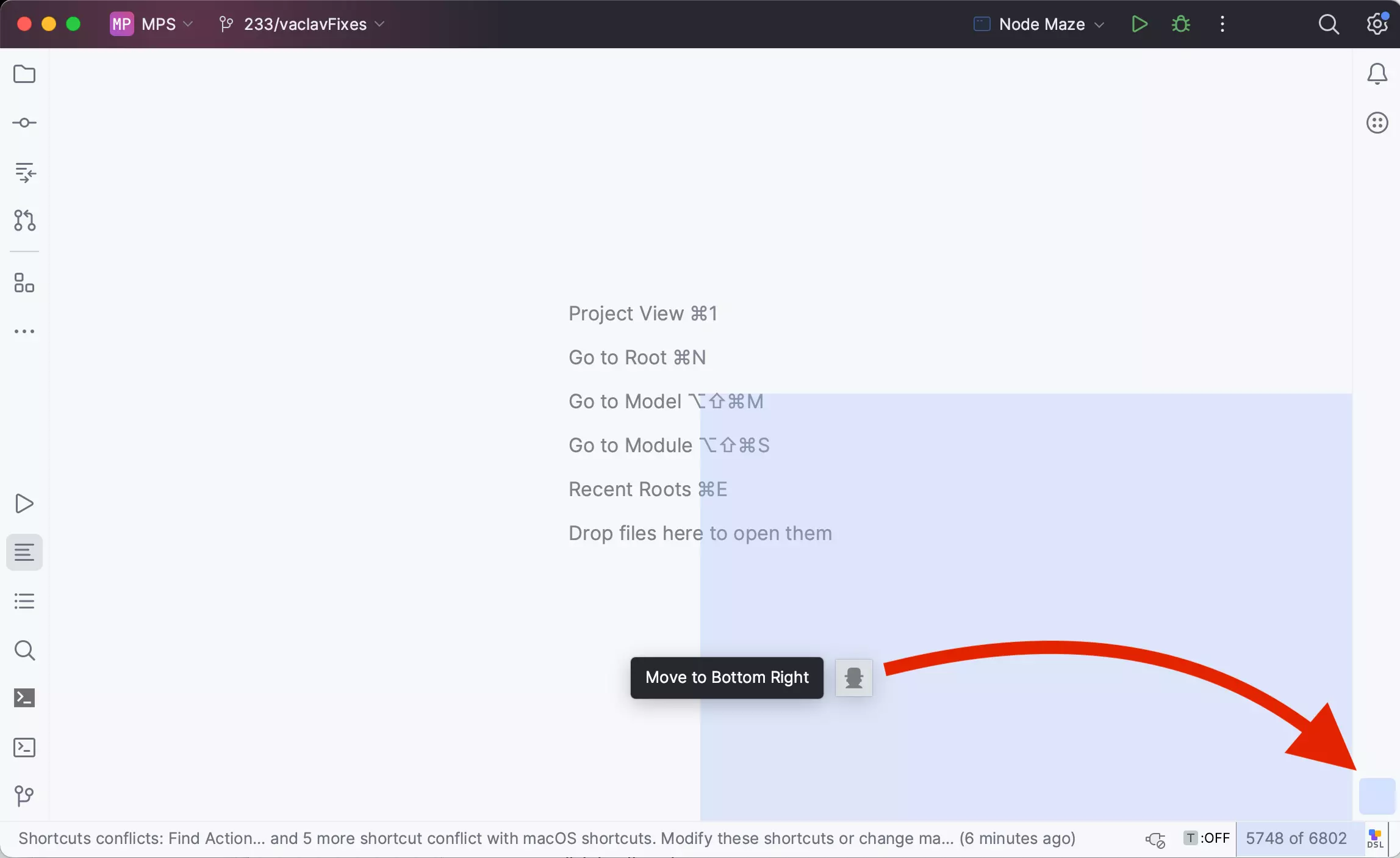Open the Debug/Bug icon panel
The image size is (1400, 858).
(1181, 24)
